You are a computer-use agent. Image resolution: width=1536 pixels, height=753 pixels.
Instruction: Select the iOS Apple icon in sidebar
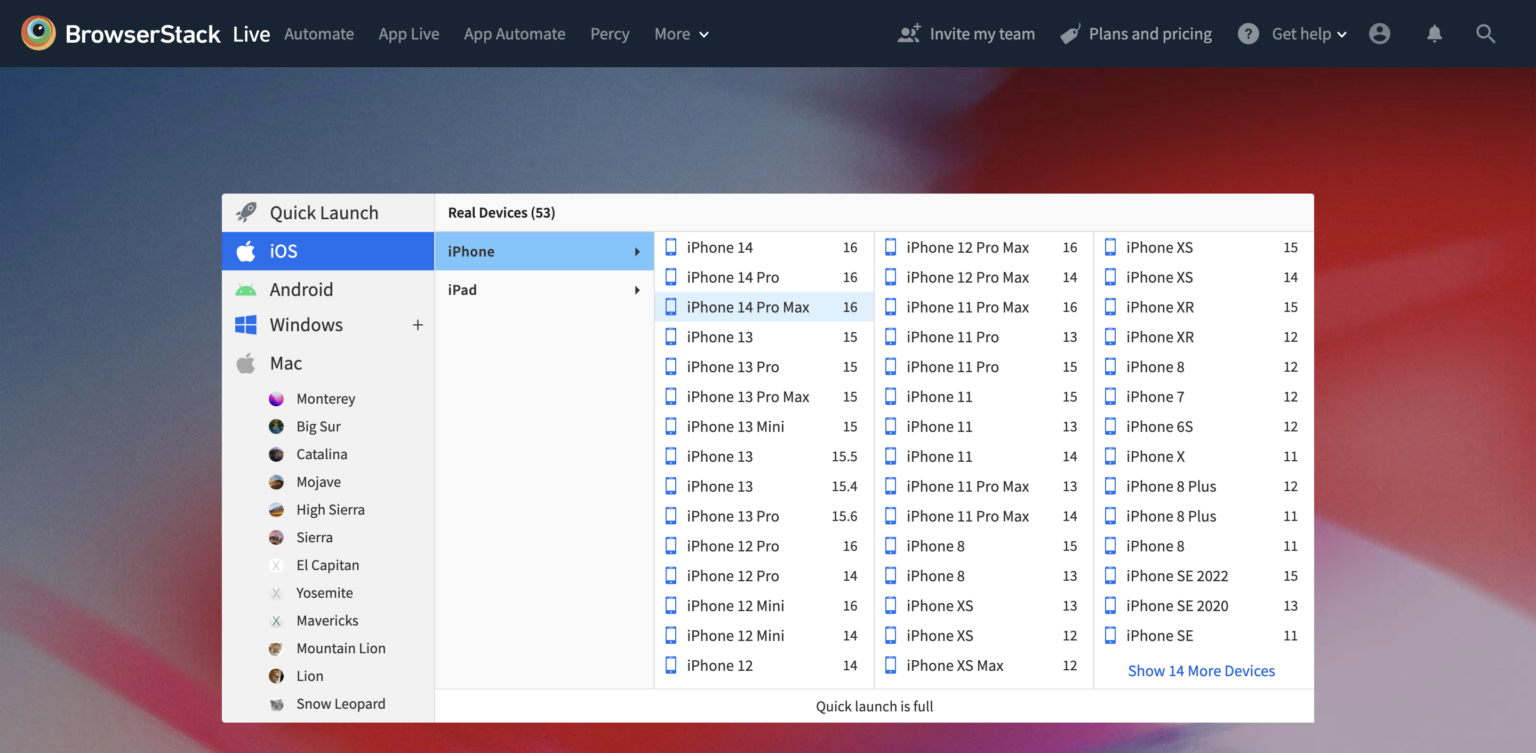coord(246,250)
